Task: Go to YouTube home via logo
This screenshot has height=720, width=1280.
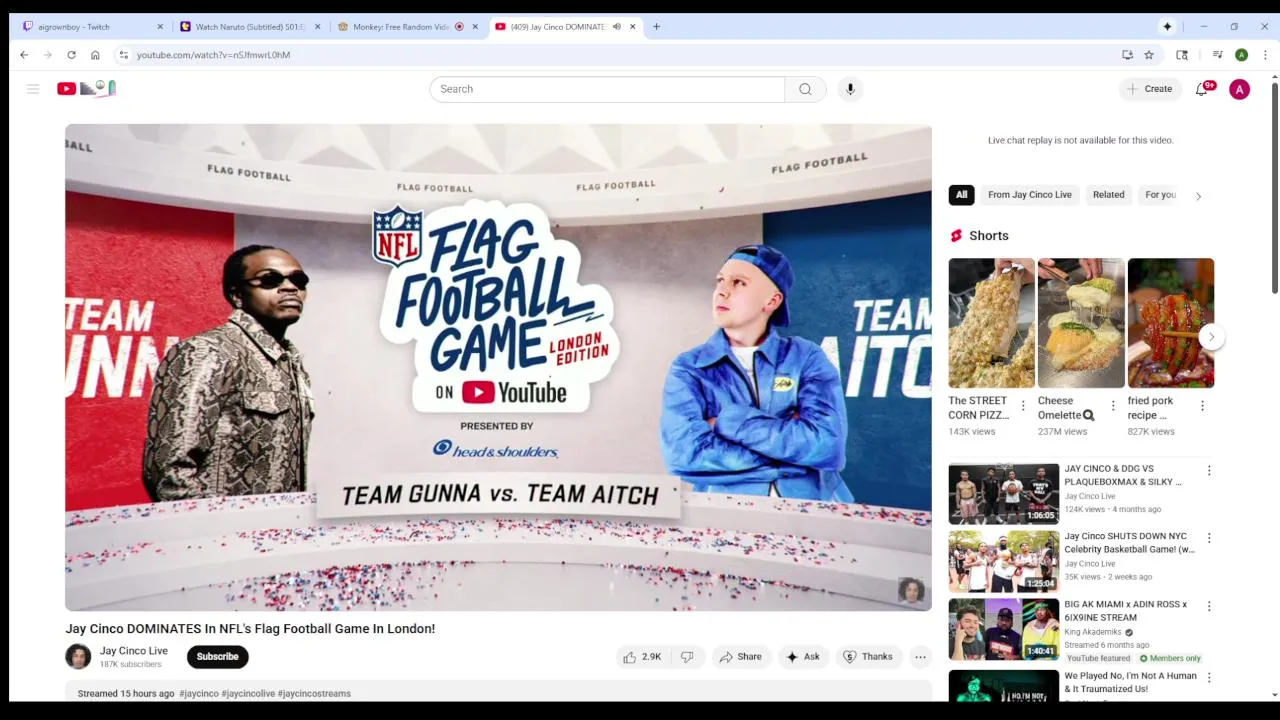Action: point(87,89)
